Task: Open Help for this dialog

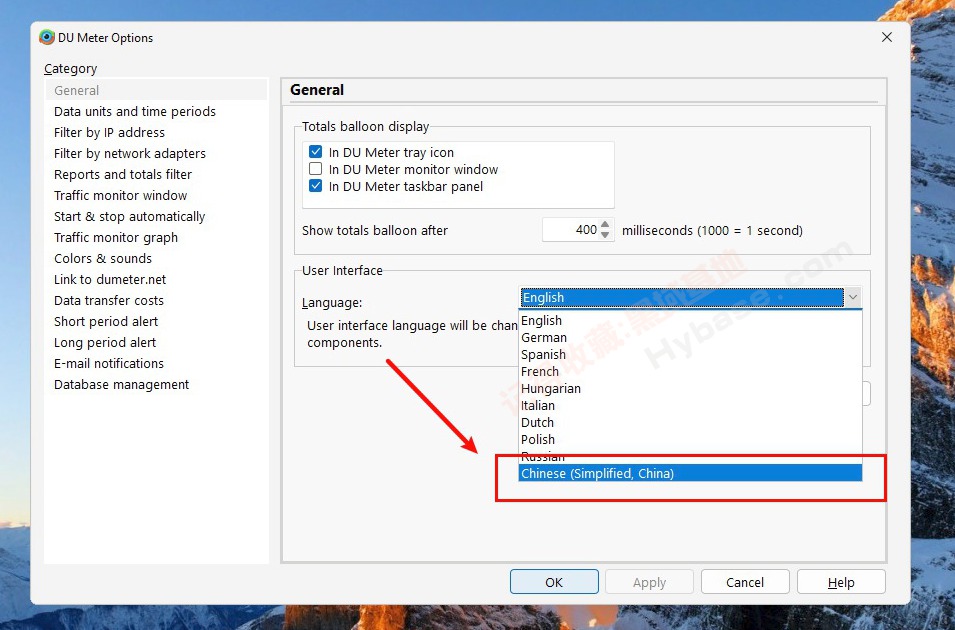Action: (841, 582)
